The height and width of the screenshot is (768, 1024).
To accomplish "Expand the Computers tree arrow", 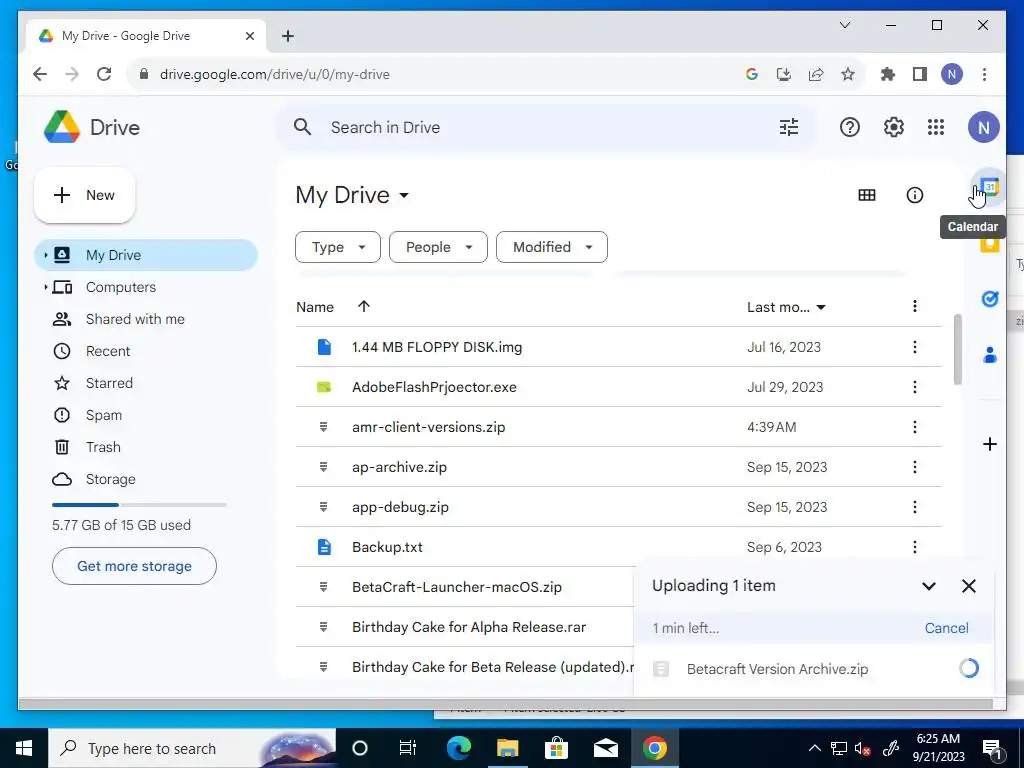I will (x=45, y=287).
